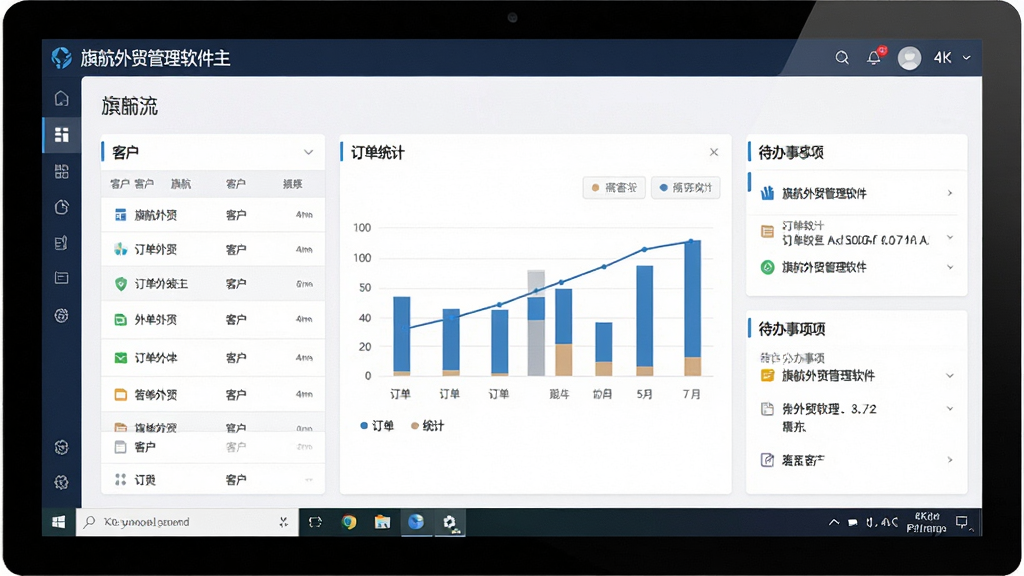Open the notification bell in the header
This screenshot has width=1024, height=576.
(874, 57)
